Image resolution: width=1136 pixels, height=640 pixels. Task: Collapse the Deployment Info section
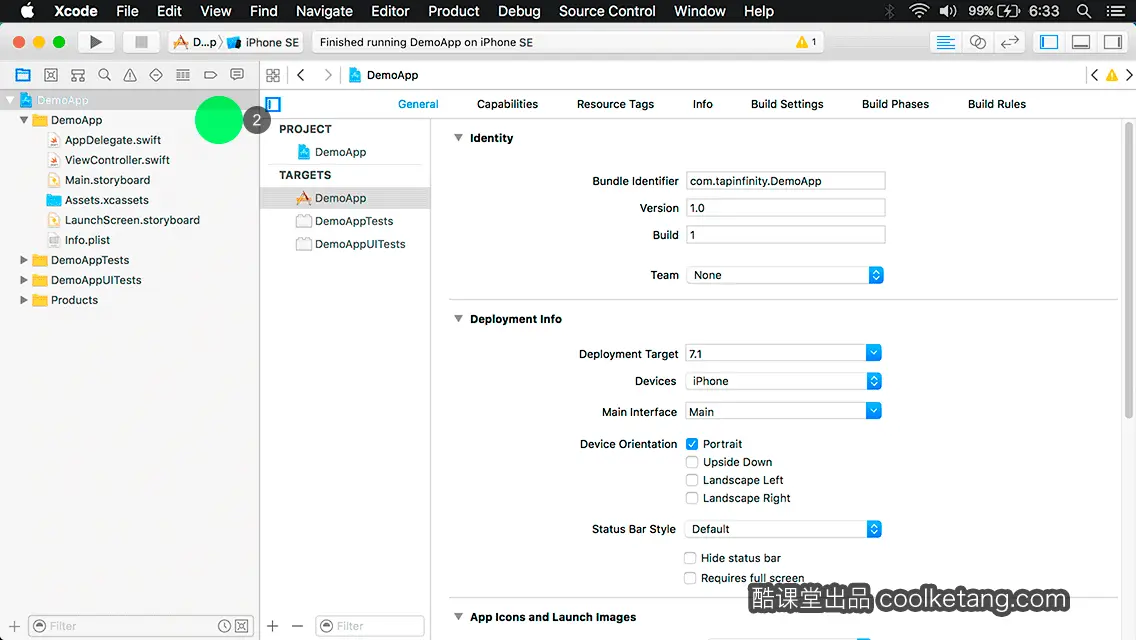[x=458, y=318]
